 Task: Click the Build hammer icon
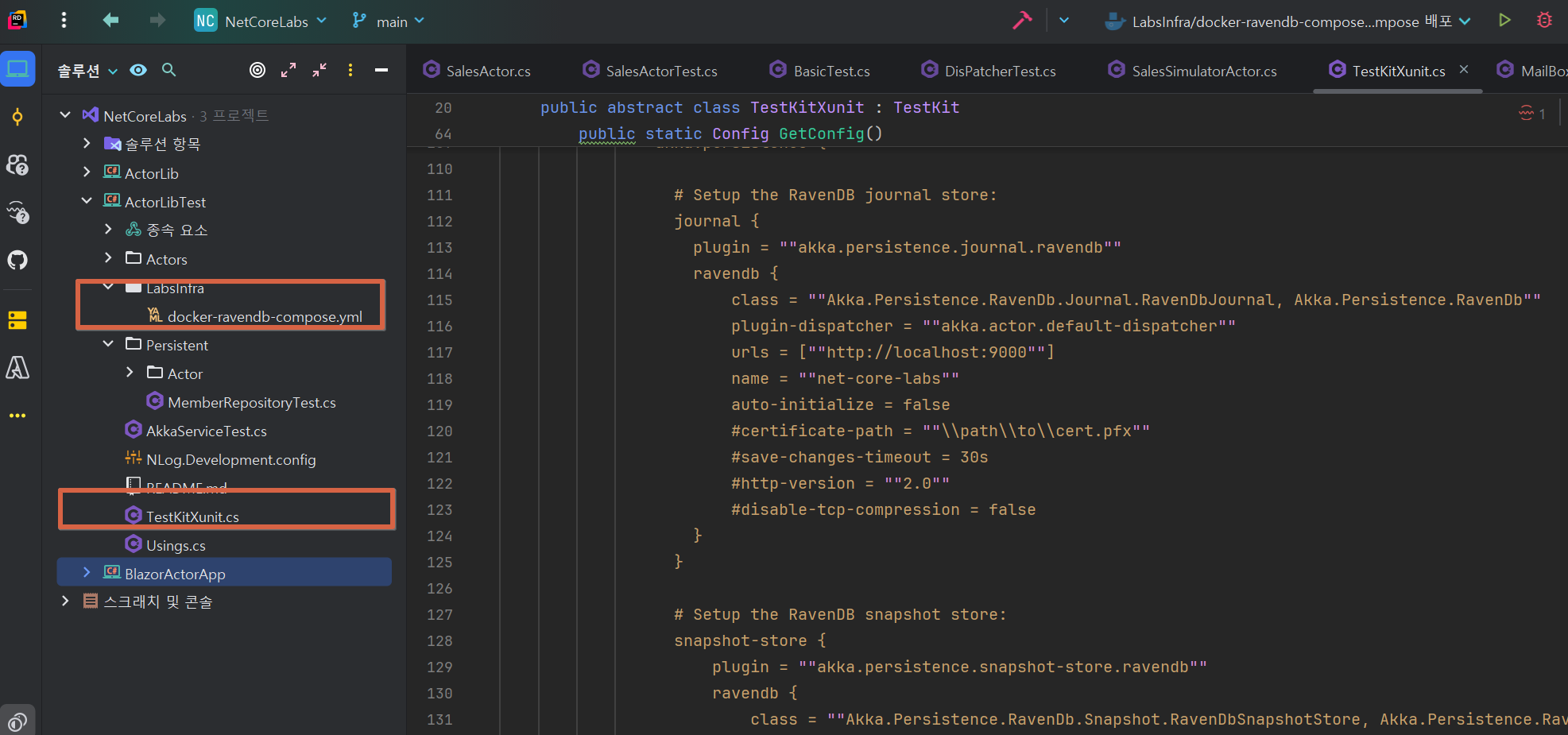(x=1022, y=21)
